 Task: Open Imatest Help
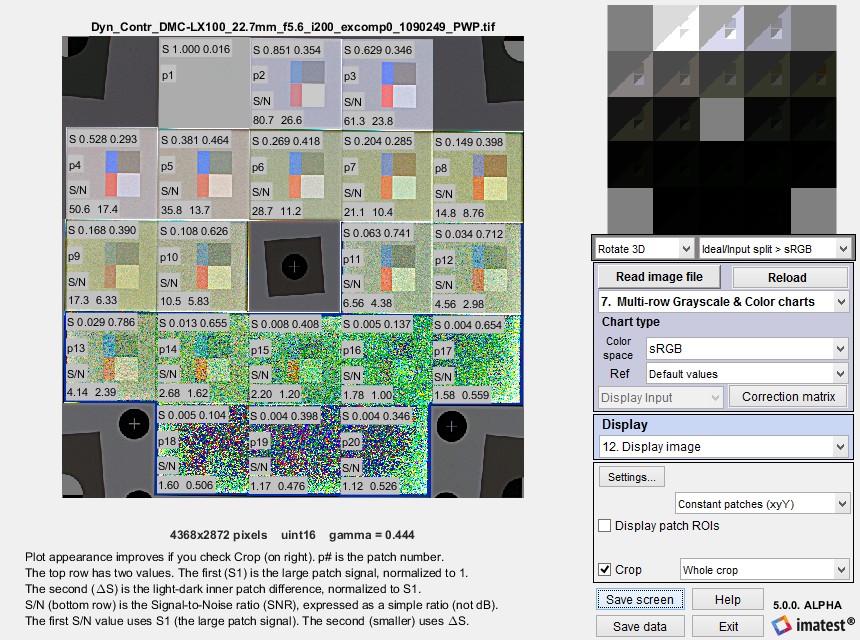click(x=728, y=598)
